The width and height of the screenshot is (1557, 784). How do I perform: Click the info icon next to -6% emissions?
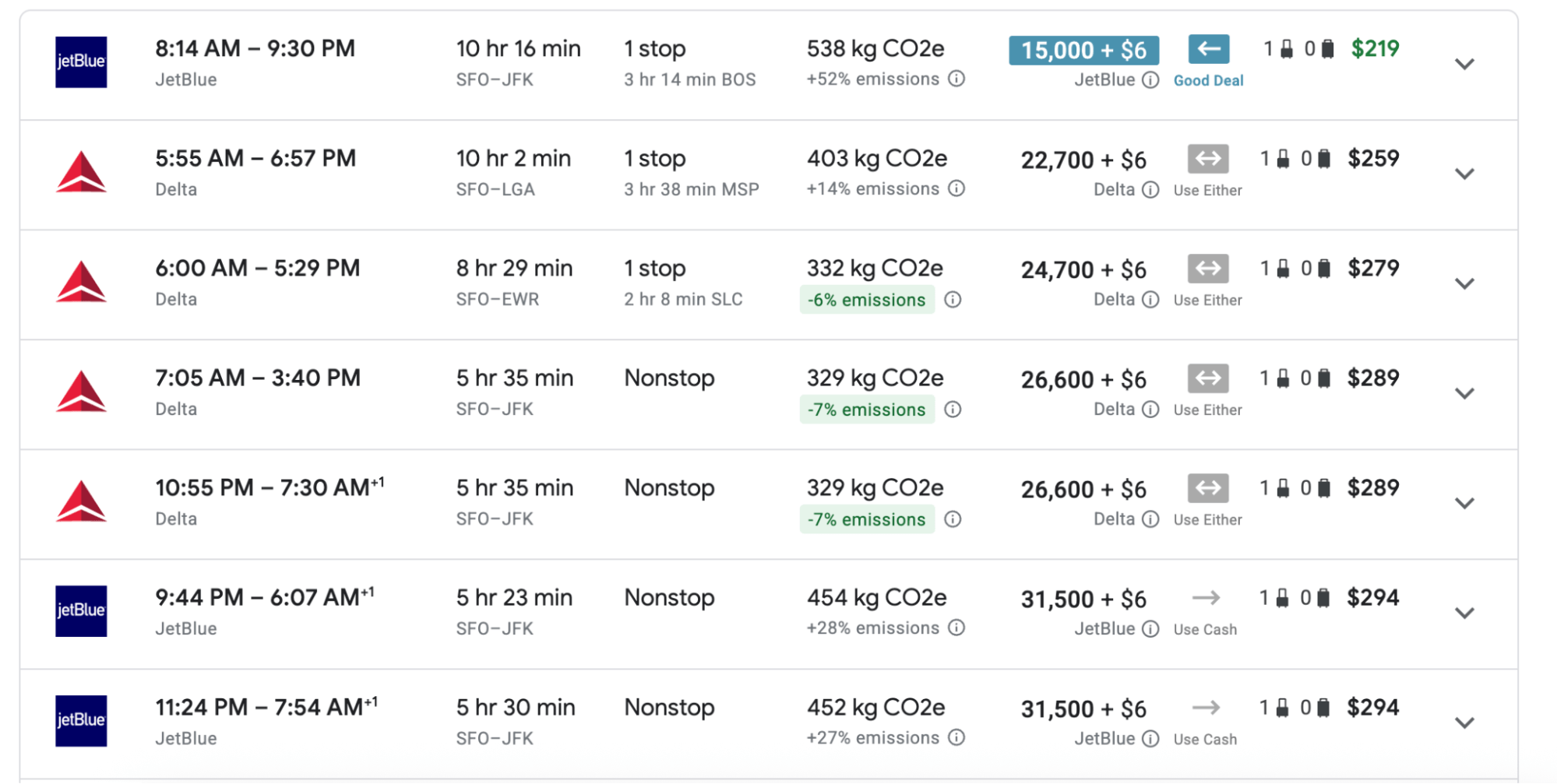[953, 300]
